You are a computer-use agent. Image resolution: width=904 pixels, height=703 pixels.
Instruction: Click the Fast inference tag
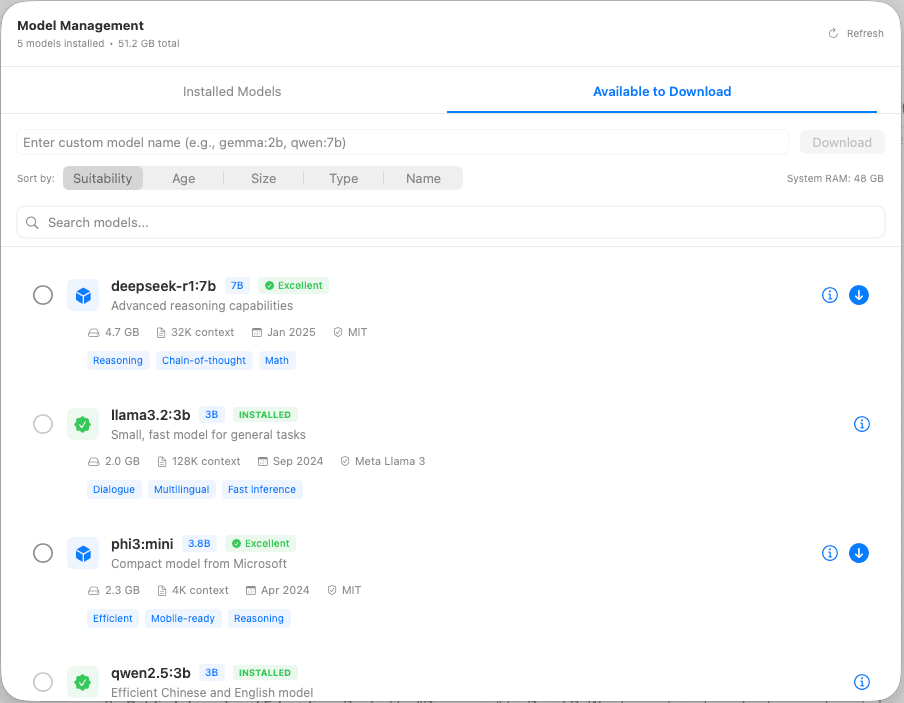click(x=262, y=490)
